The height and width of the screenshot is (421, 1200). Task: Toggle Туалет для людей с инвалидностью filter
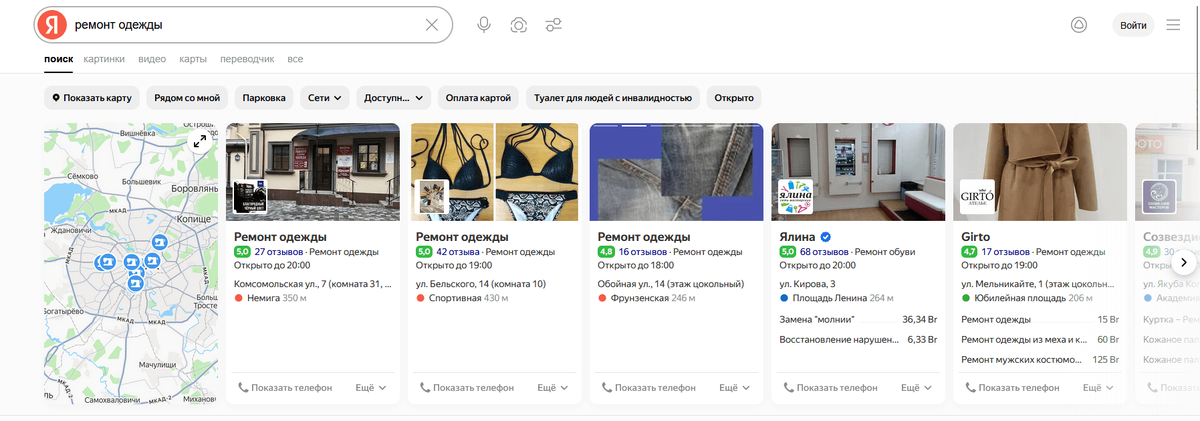613,98
